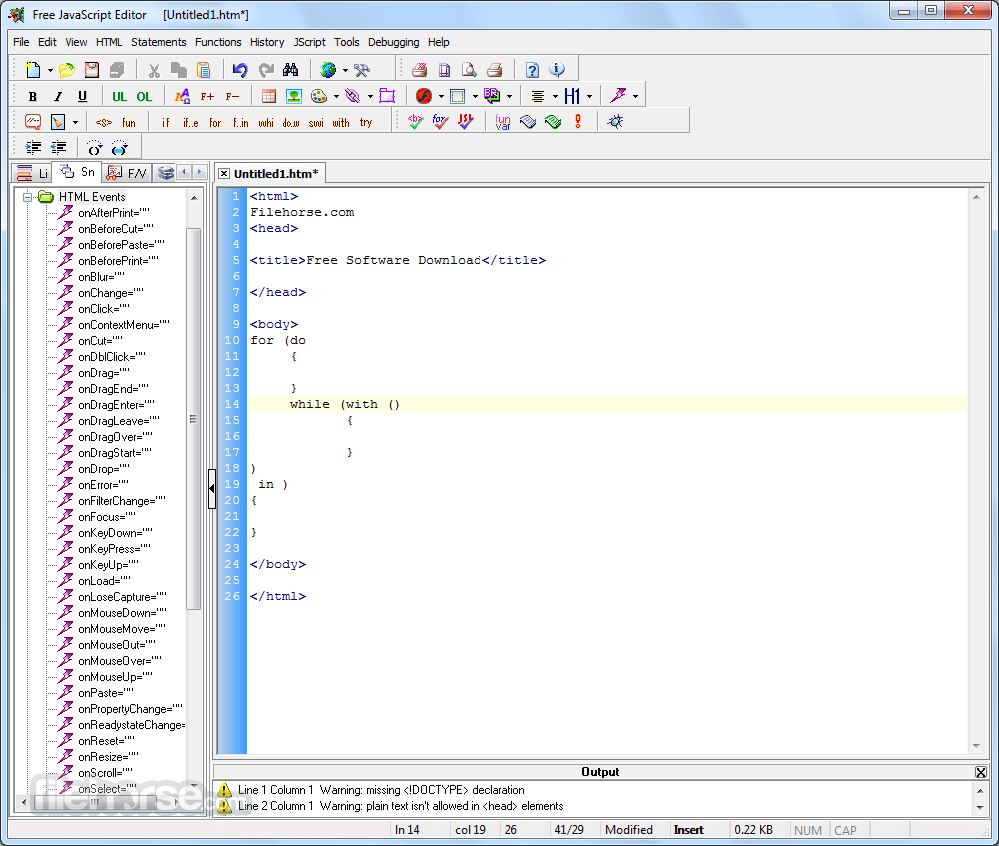Close the Untitled1.htm tab with X

click(224, 174)
